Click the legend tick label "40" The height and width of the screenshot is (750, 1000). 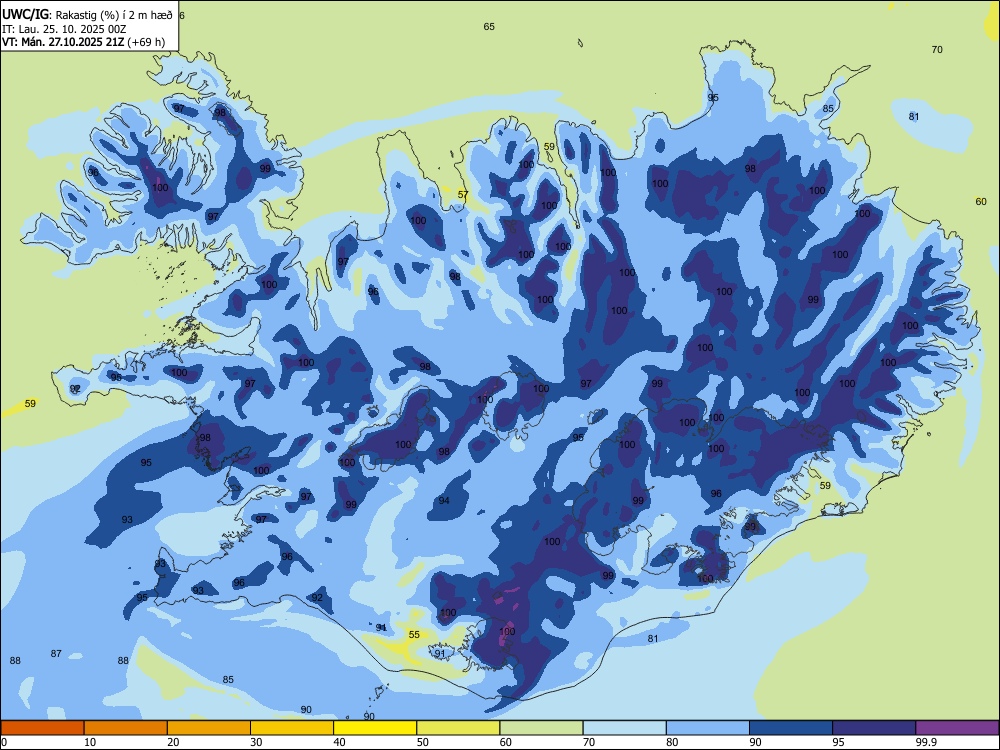coord(339,742)
